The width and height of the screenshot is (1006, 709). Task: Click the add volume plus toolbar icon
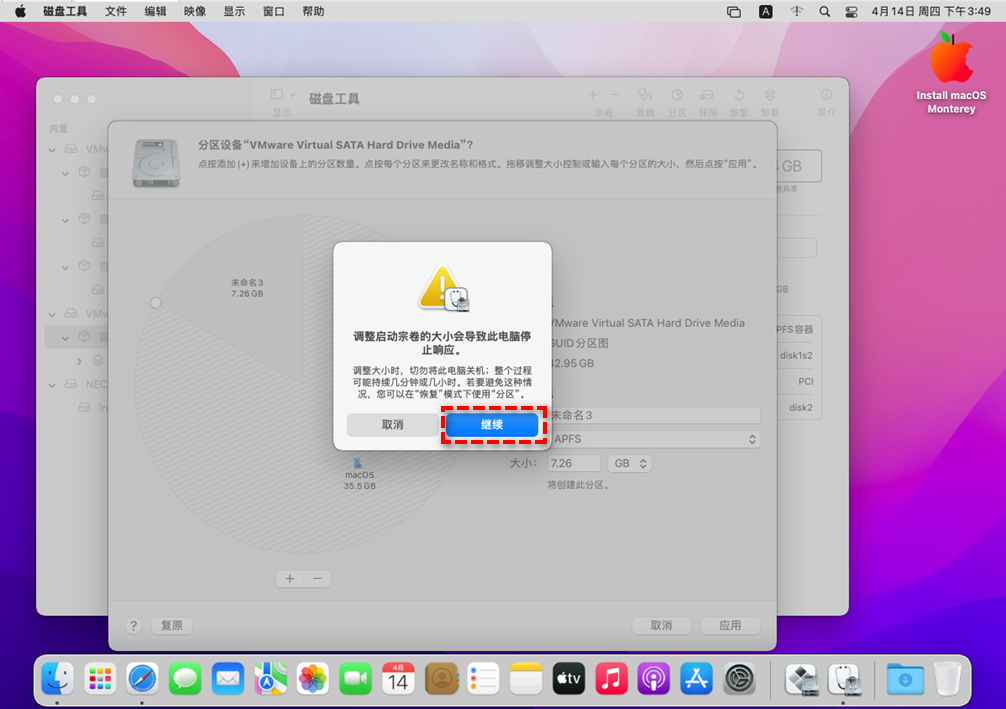coord(593,95)
